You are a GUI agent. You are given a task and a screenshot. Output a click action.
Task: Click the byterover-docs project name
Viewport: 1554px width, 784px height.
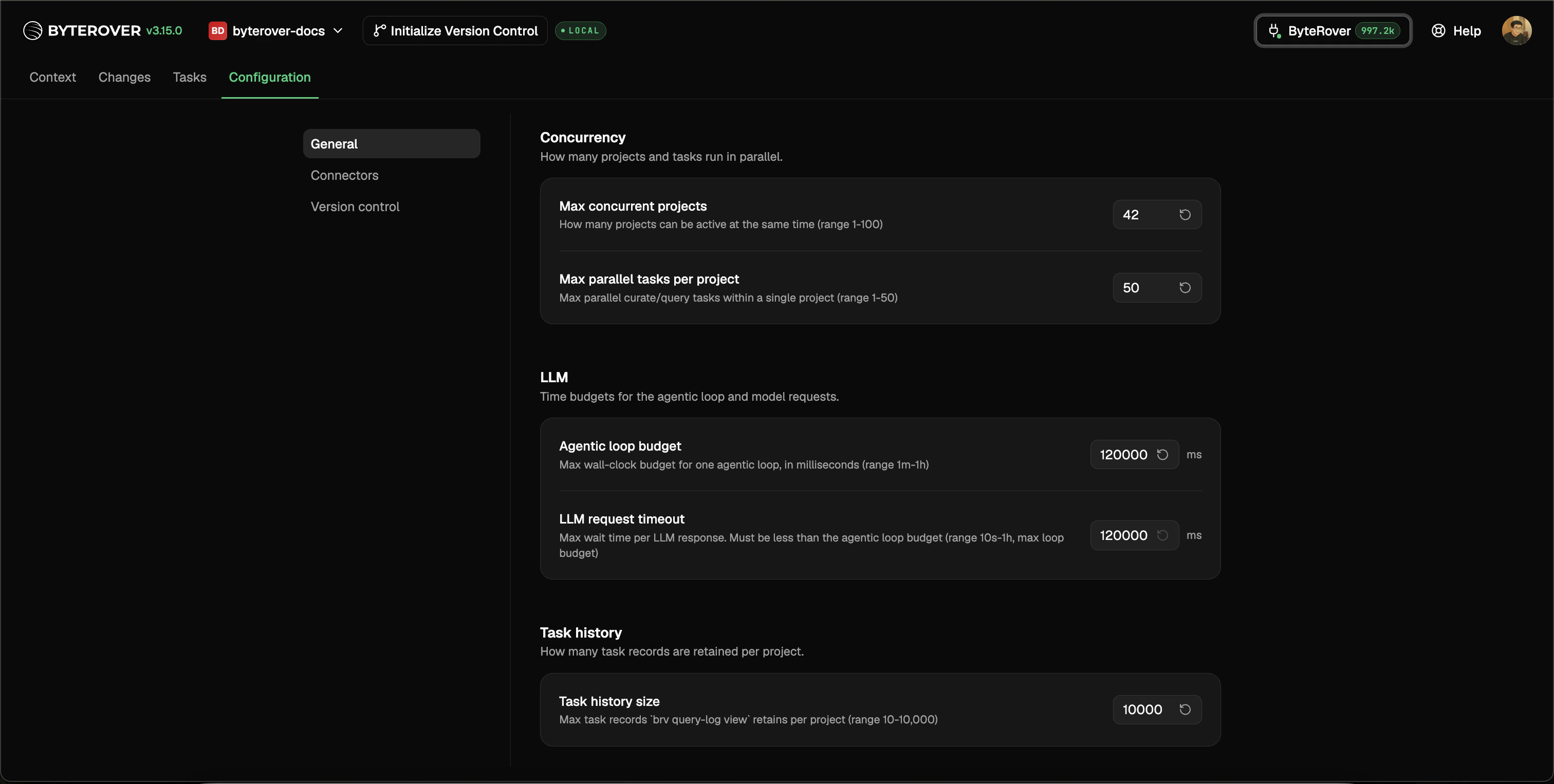(279, 31)
